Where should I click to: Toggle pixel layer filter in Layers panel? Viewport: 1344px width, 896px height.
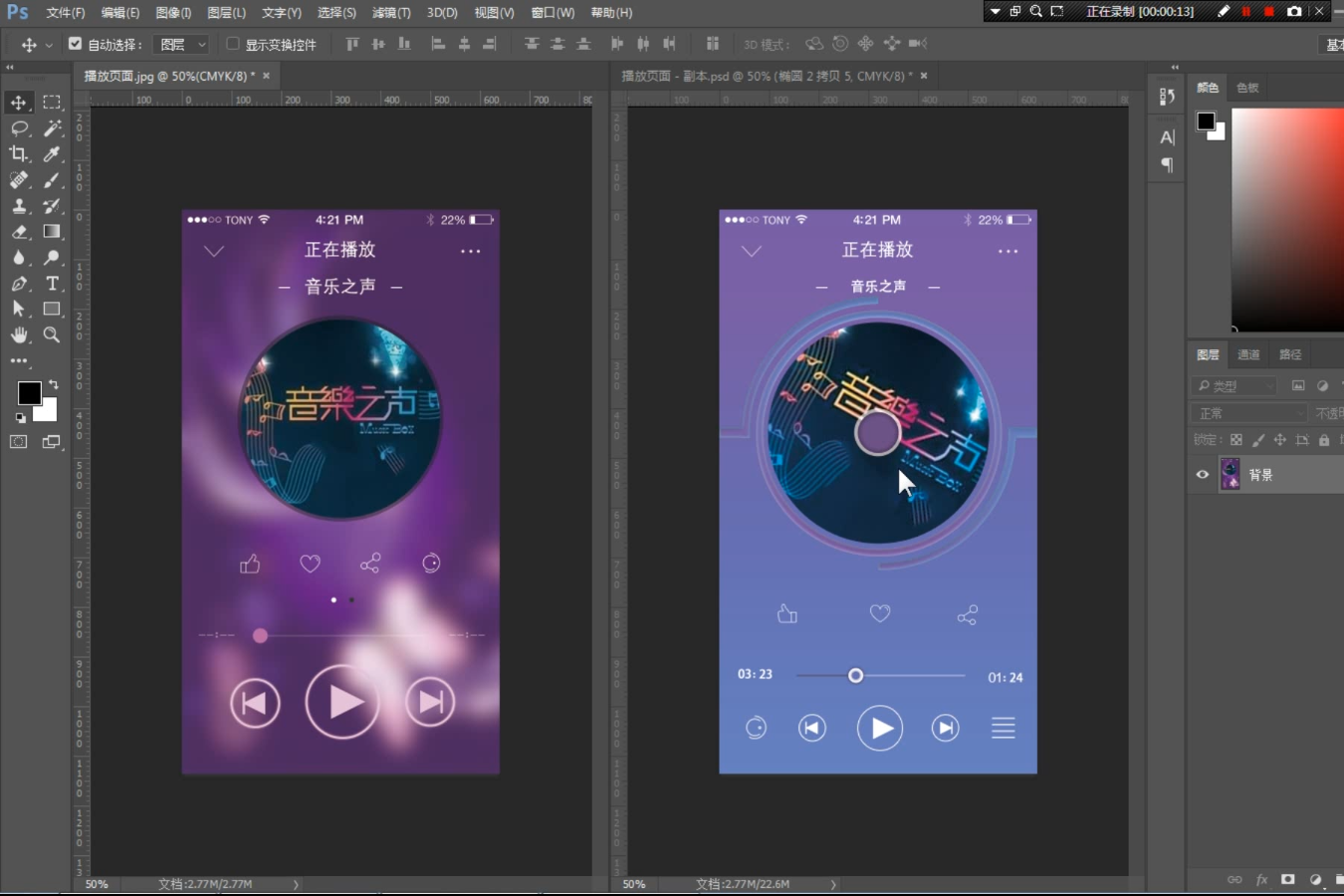[1298, 386]
